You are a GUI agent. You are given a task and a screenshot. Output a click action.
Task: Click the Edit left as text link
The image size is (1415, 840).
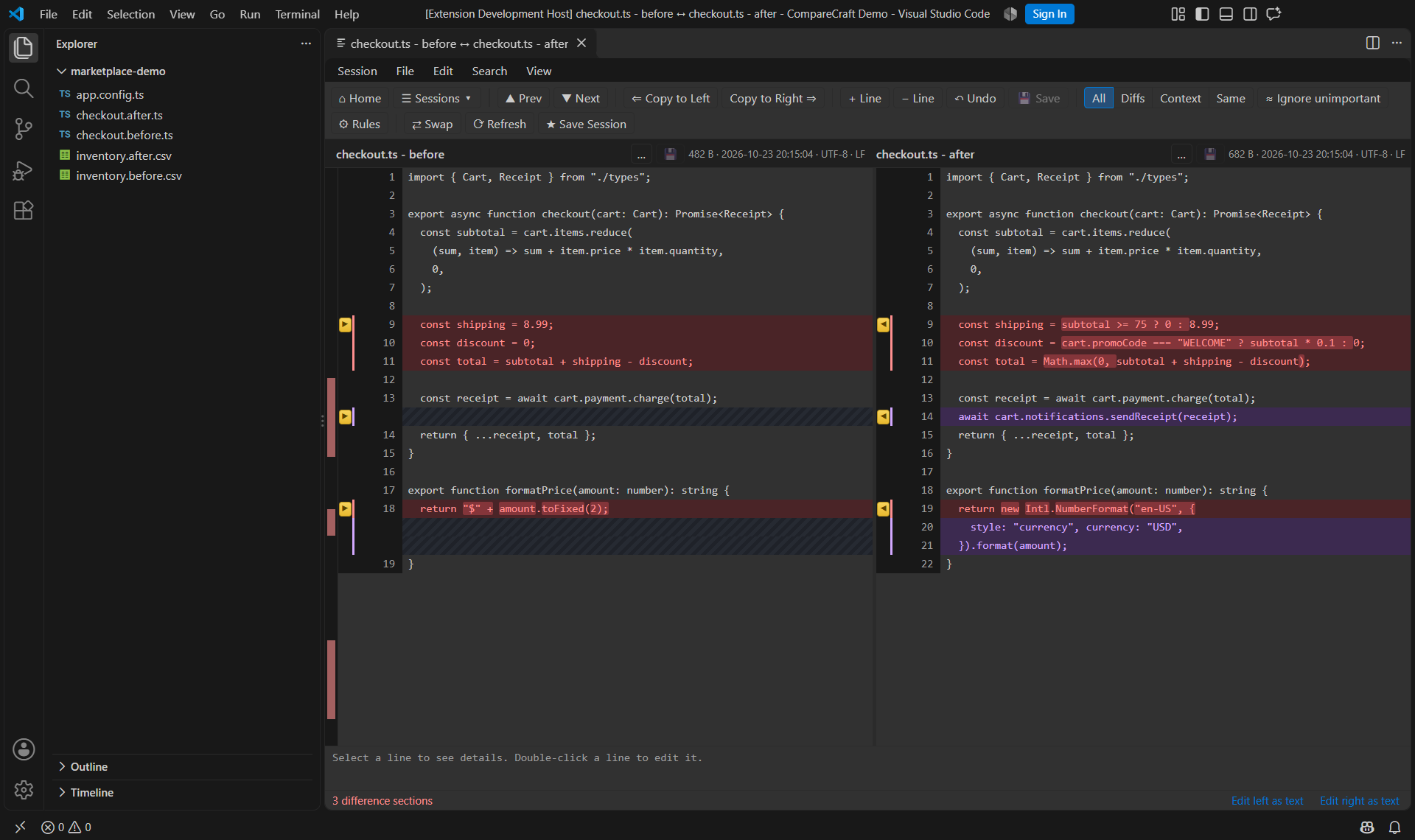pos(1267,801)
